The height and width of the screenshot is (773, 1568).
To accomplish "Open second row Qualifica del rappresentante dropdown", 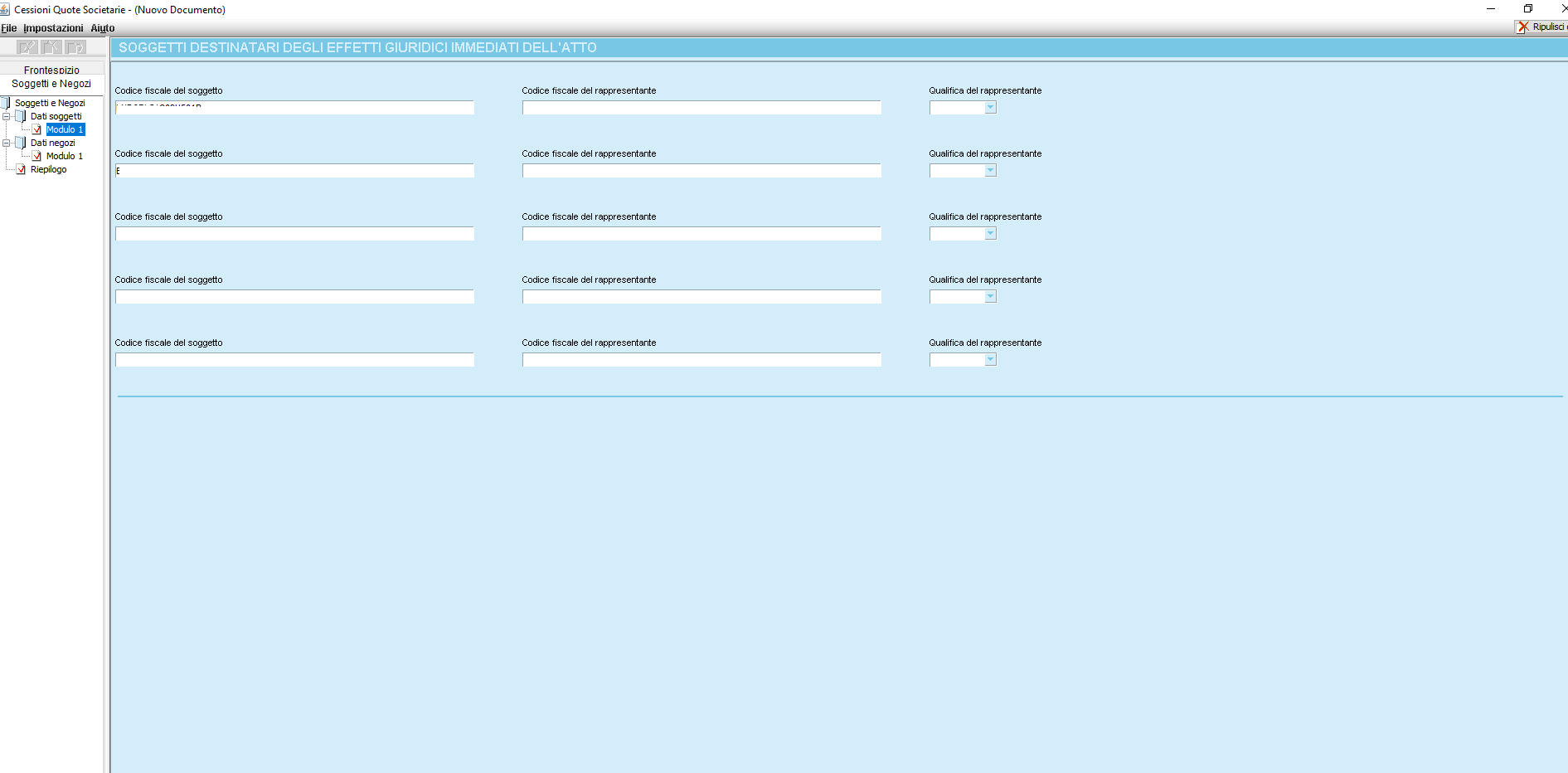I will click(963, 171).
